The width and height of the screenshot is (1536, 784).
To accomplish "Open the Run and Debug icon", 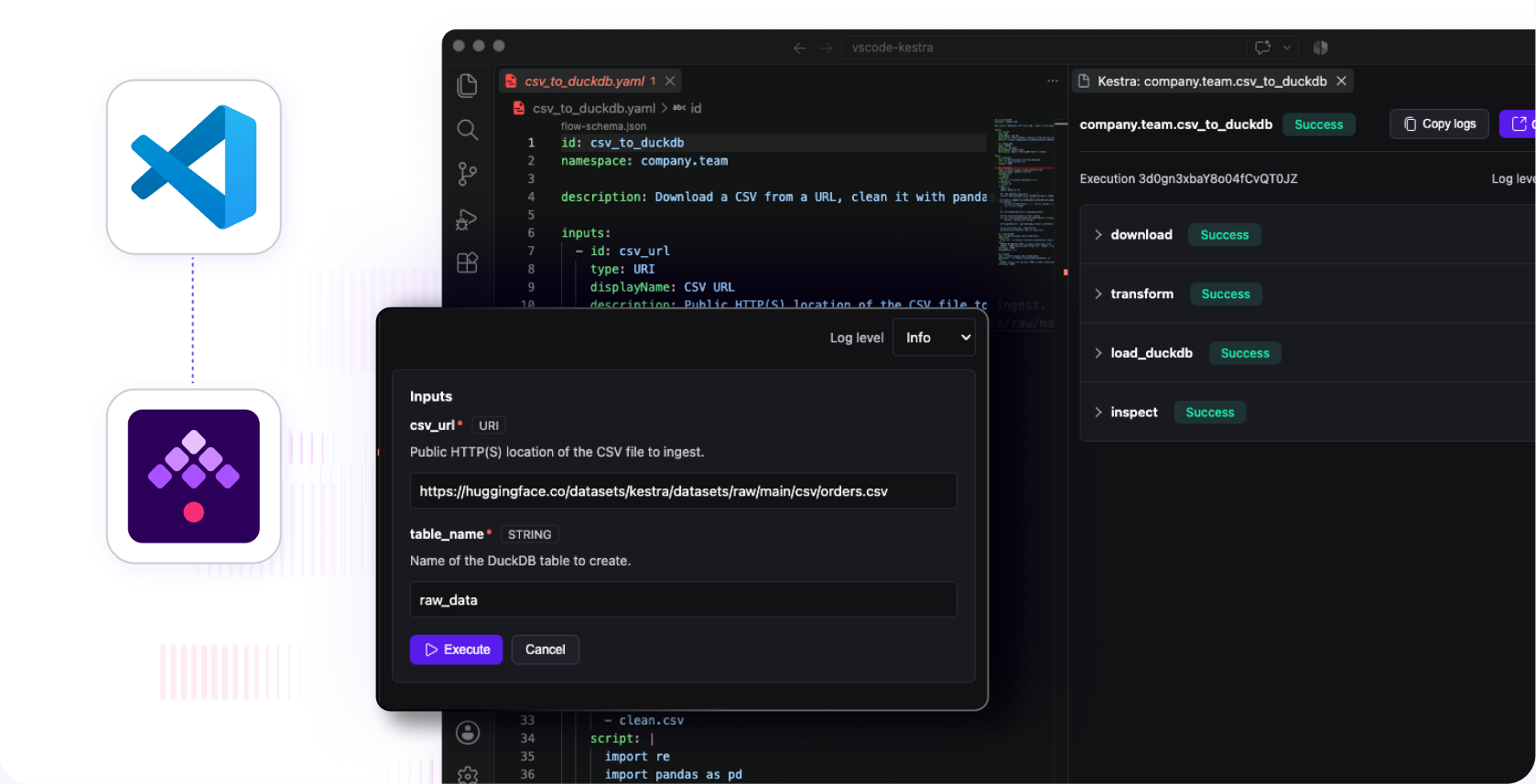I will [468, 219].
